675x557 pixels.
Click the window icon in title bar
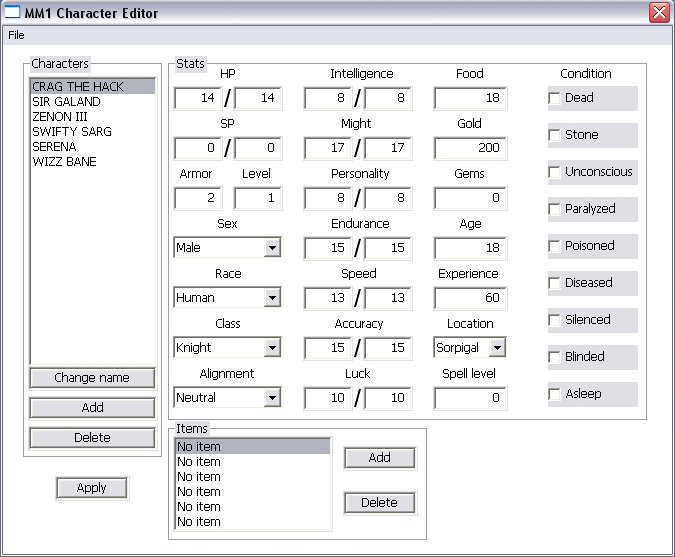pos(12,12)
